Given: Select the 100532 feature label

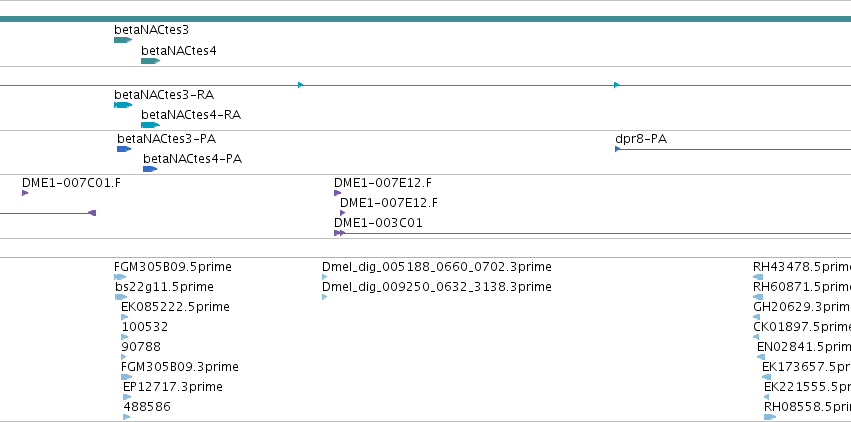Looking at the screenshot, I should [x=145, y=327].
